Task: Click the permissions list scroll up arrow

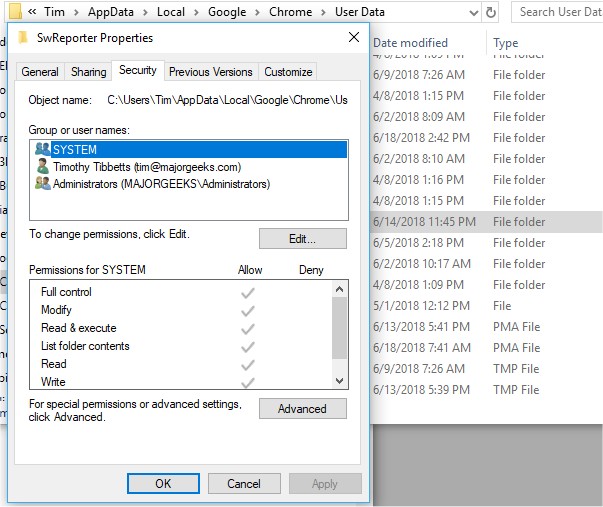Action: point(339,289)
